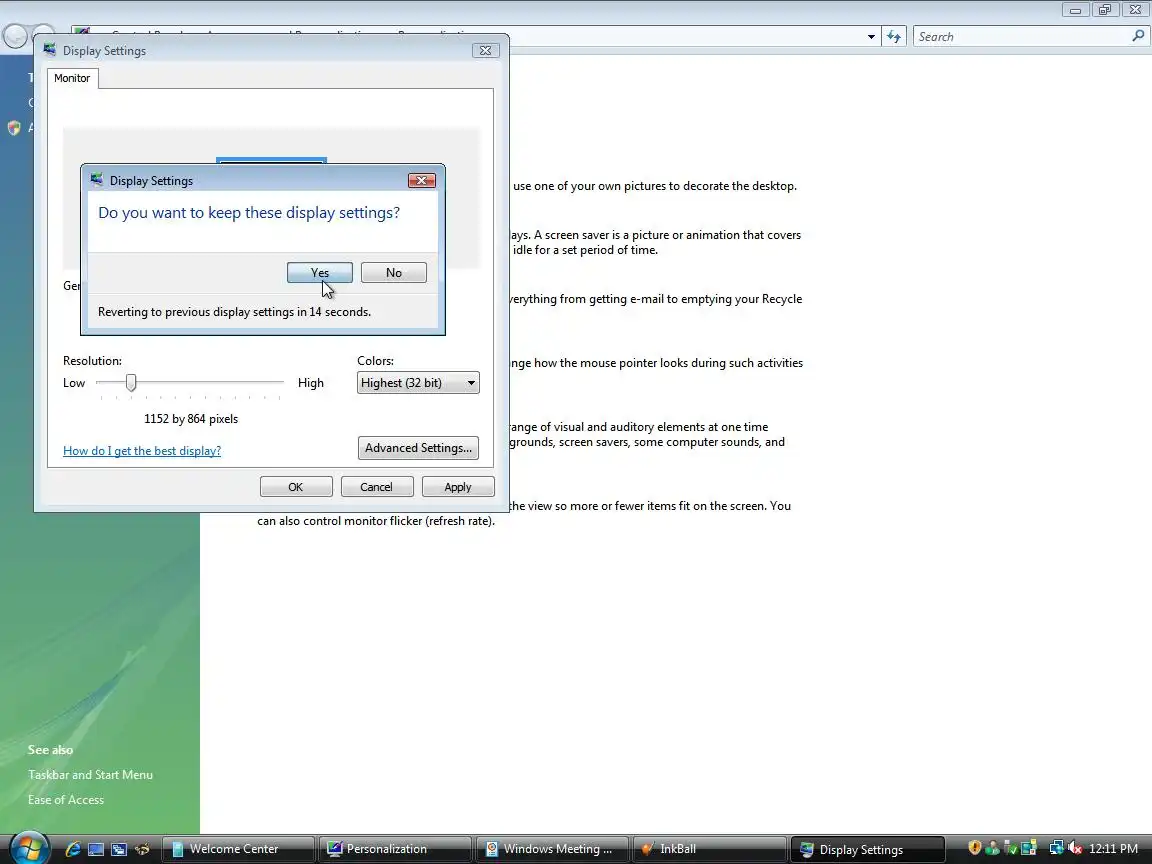Viewport: 1152px width, 864px height.
Task: Close the Display Settings window
Action: pos(486,51)
